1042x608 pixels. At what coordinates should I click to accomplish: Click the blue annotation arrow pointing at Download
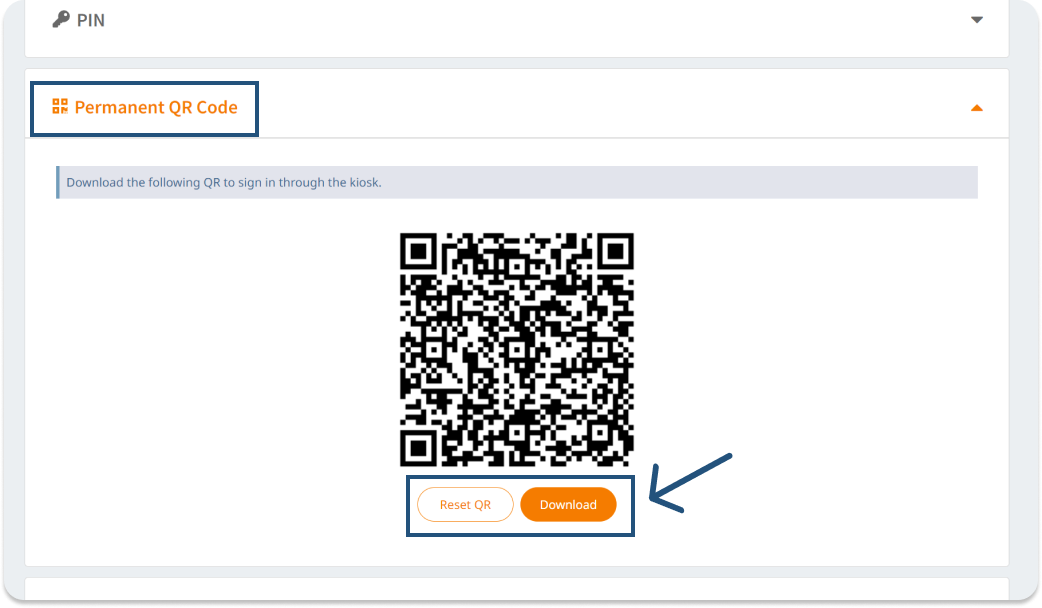(x=690, y=484)
